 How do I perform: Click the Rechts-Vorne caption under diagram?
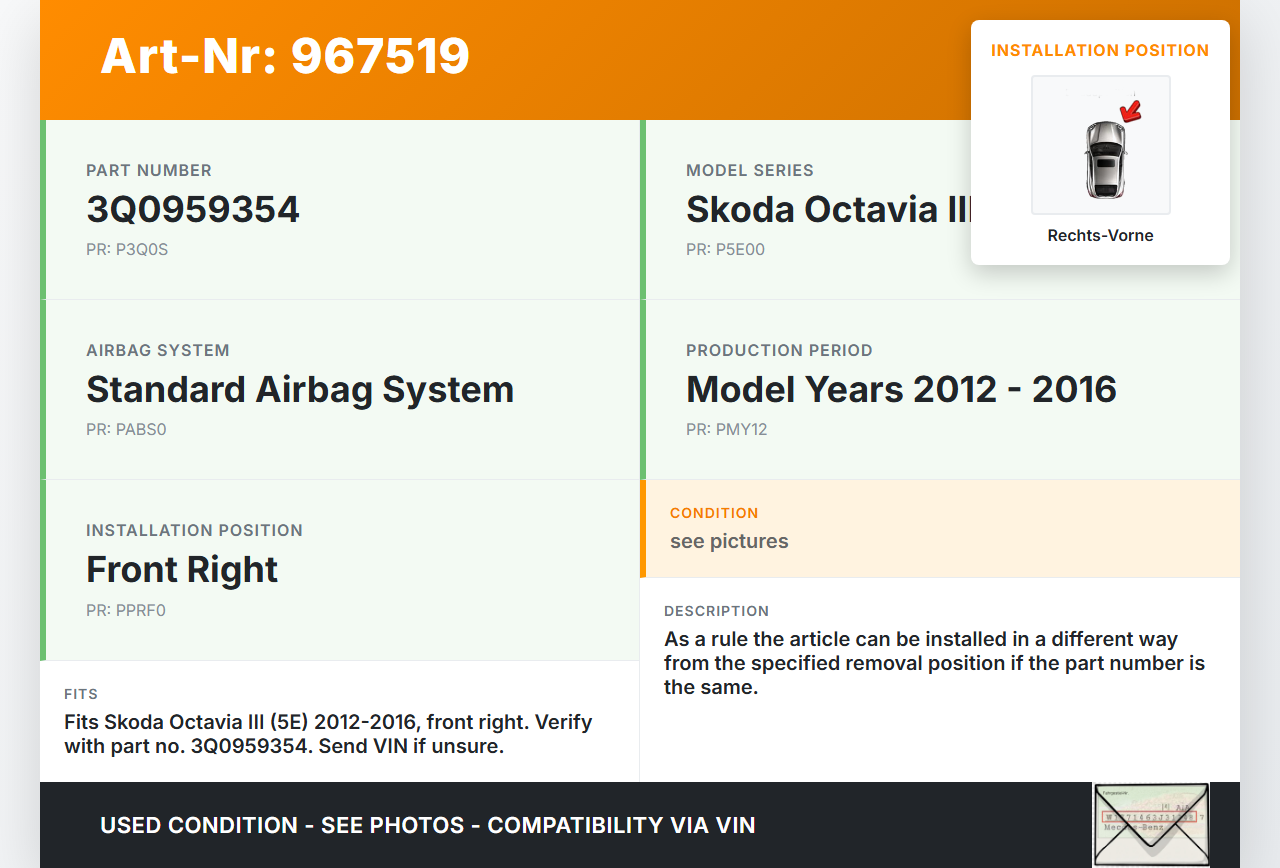click(x=1100, y=236)
